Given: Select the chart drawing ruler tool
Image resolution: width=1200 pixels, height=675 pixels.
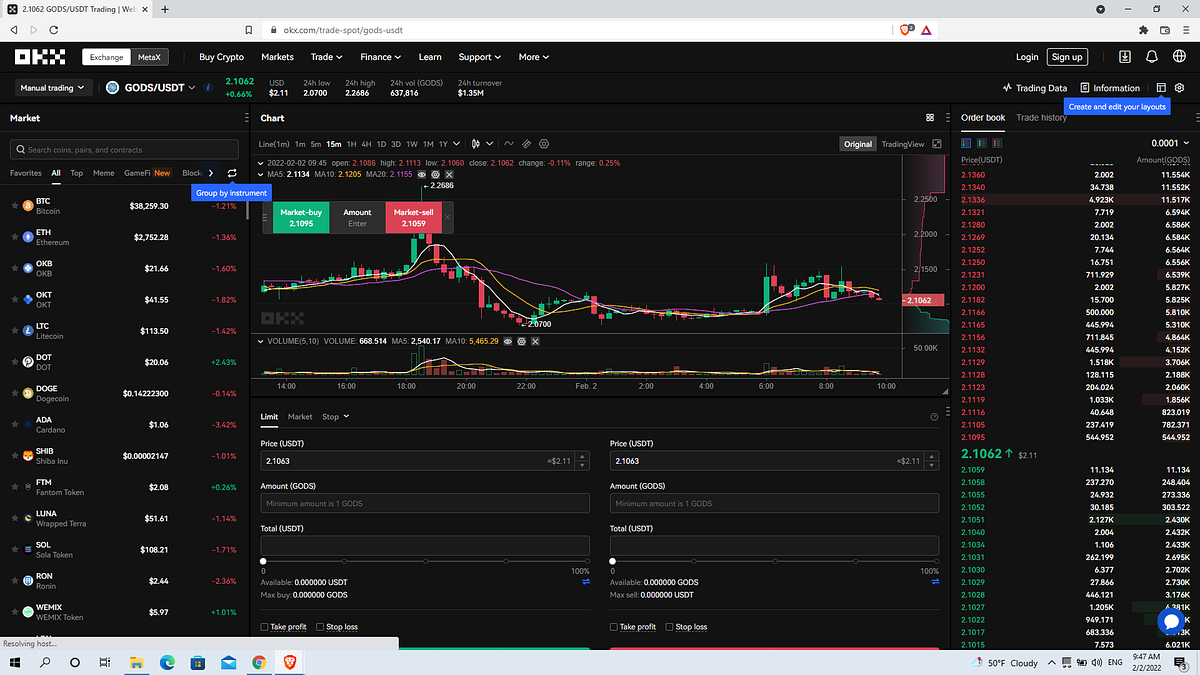Looking at the screenshot, I should pos(527,144).
